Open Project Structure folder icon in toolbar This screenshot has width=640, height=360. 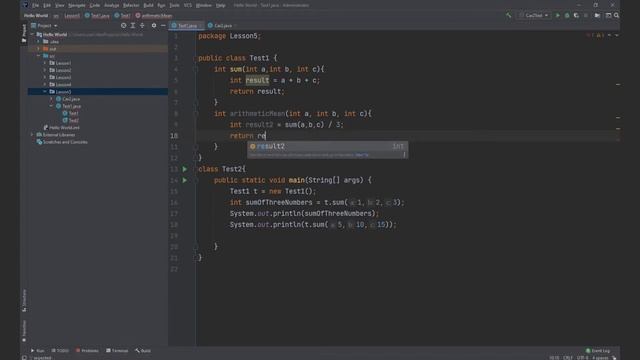click(597, 16)
